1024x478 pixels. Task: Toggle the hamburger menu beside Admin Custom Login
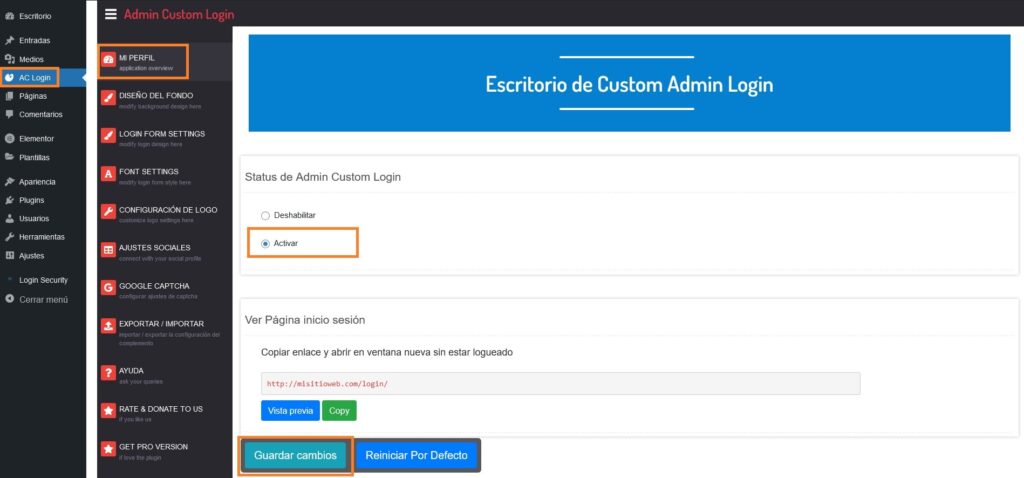pyautogui.click(x=111, y=14)
